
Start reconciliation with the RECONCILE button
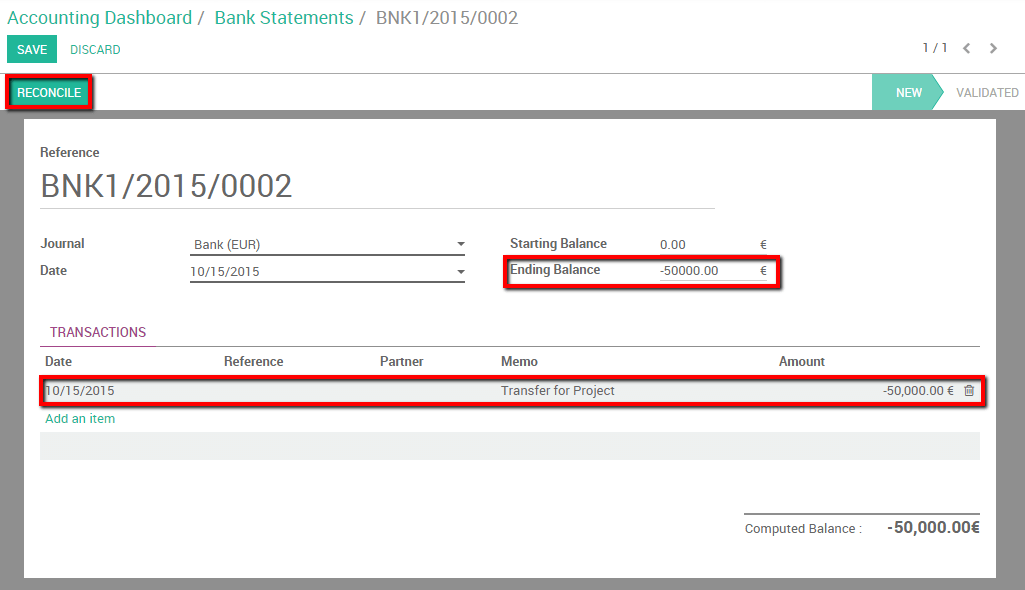point(48,92)
